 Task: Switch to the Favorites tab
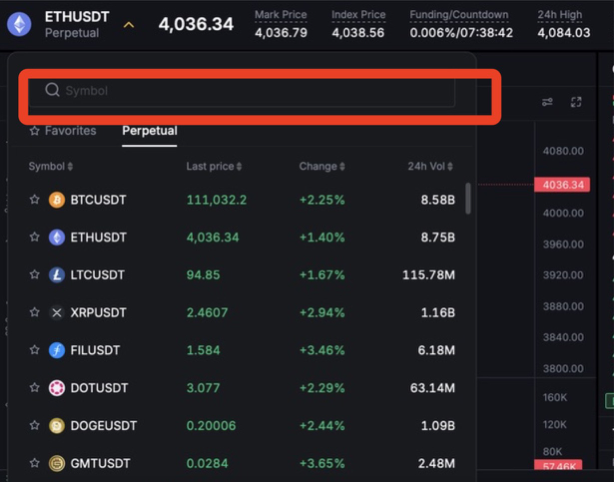tap(63, 131)
